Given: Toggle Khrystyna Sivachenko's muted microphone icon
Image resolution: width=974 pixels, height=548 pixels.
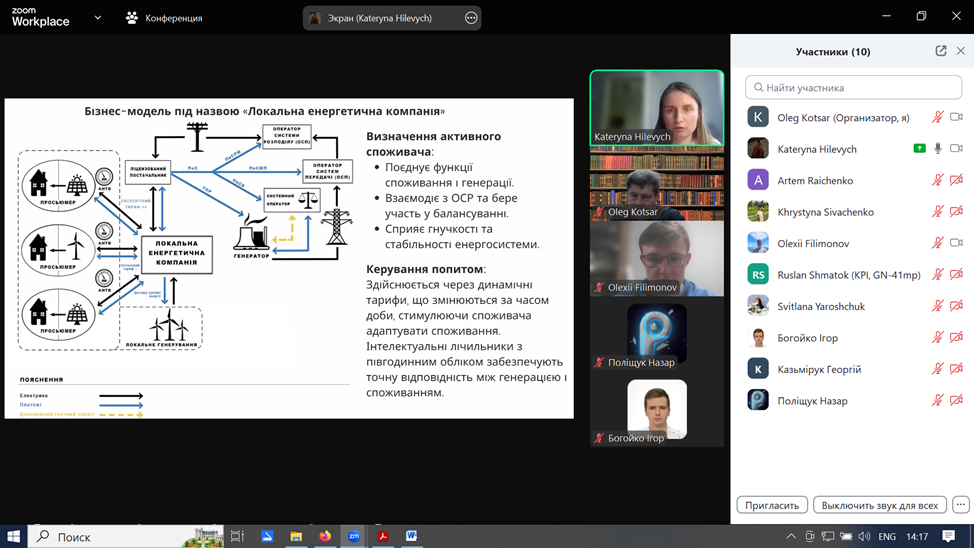Looking at the screenshot, I should [937, 212].
